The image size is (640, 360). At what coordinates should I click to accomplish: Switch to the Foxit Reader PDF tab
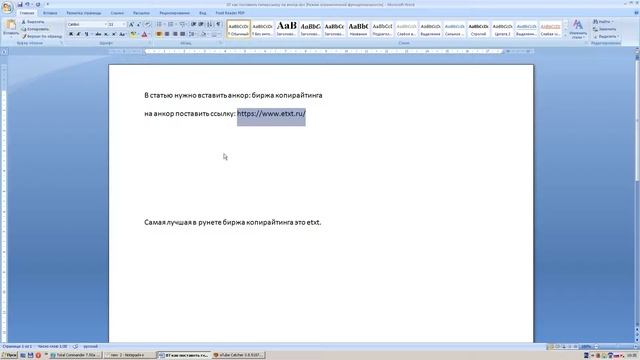pyautogui.click(x=230, y=13)
